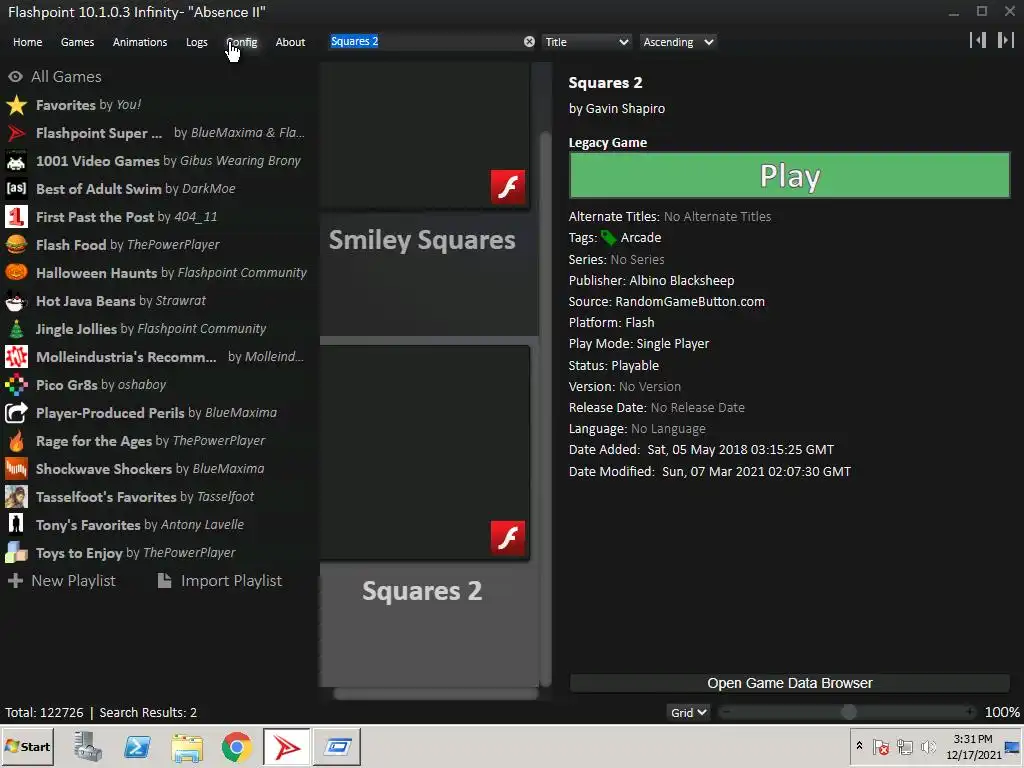Image resolution: width=1024 pixels, height=768 pixels.
Task: Click the game list vertical scrollbar
Action: pyautogui.click(x=545, y=408)
